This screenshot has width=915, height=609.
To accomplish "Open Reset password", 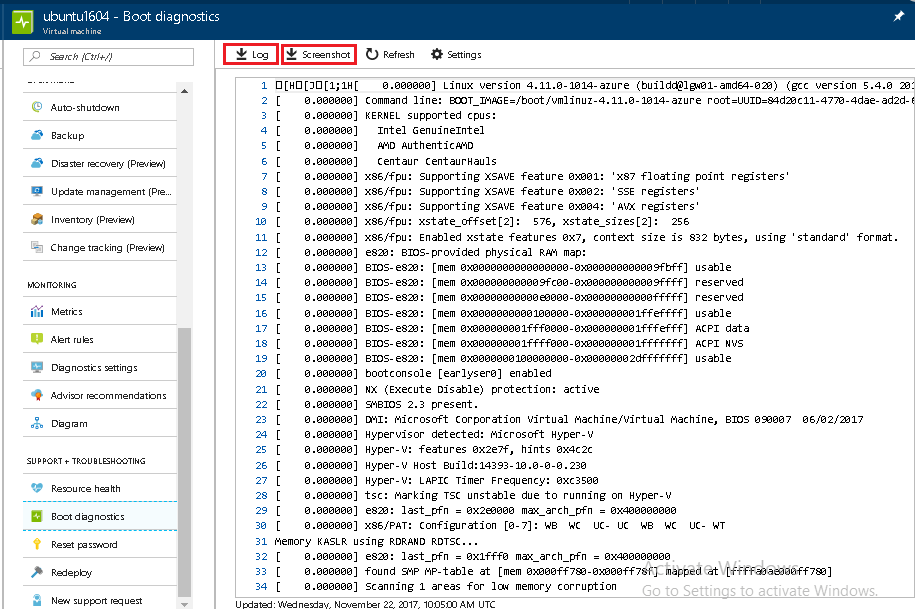I will [100, 544].
